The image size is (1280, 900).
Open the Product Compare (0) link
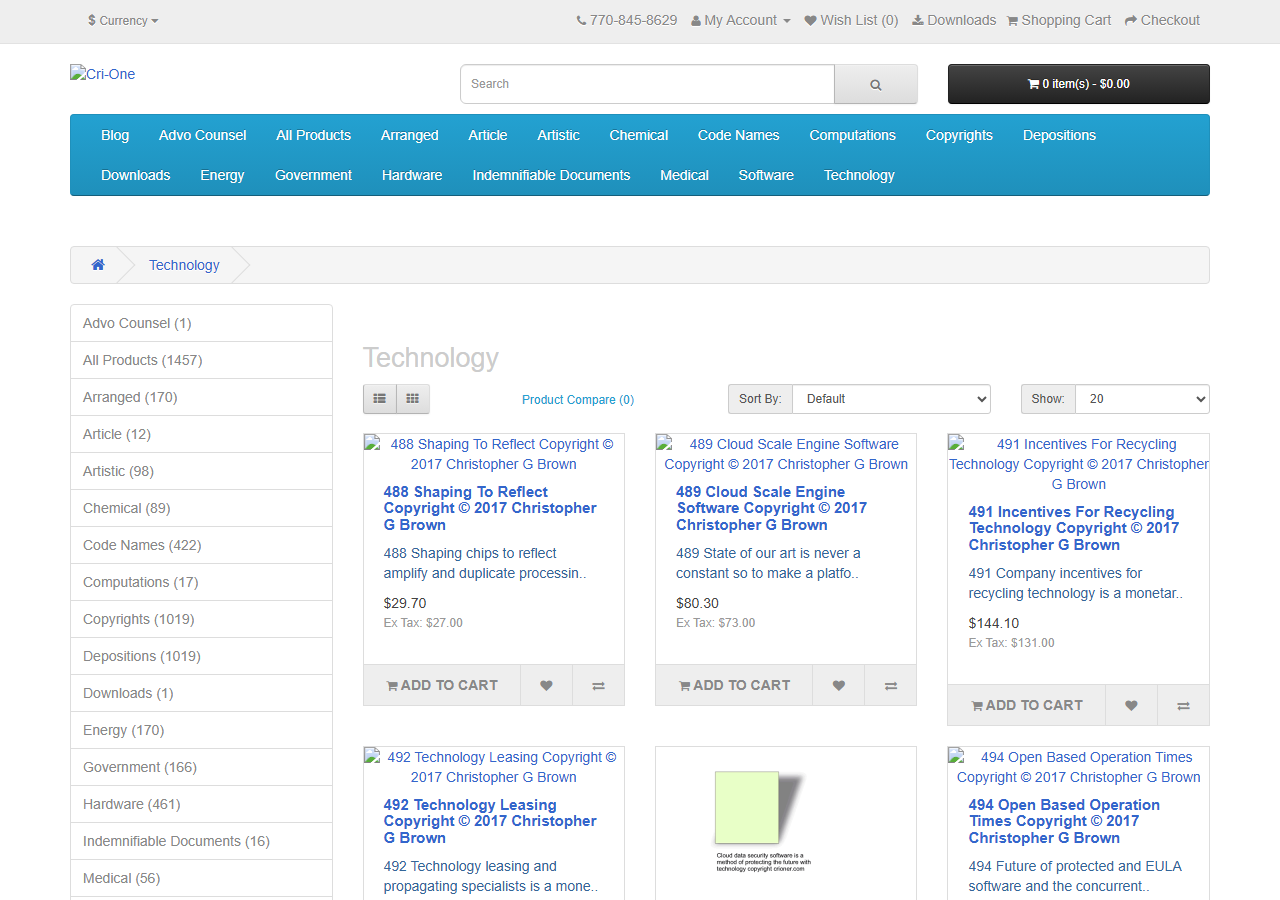578,400
